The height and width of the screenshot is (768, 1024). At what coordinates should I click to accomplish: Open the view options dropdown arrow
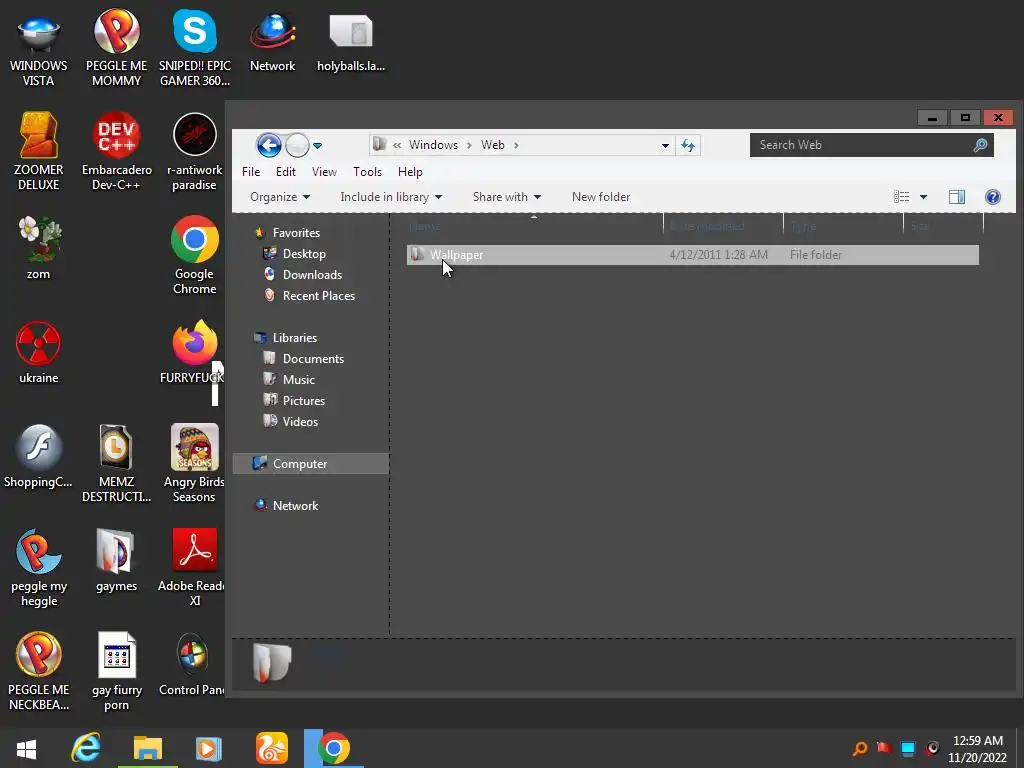[923, 197]
